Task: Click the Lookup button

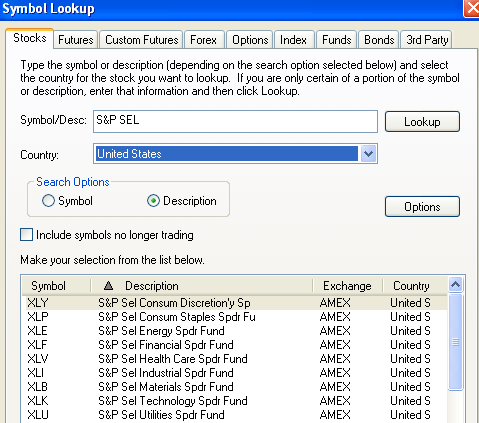Action: pos(422,122)
